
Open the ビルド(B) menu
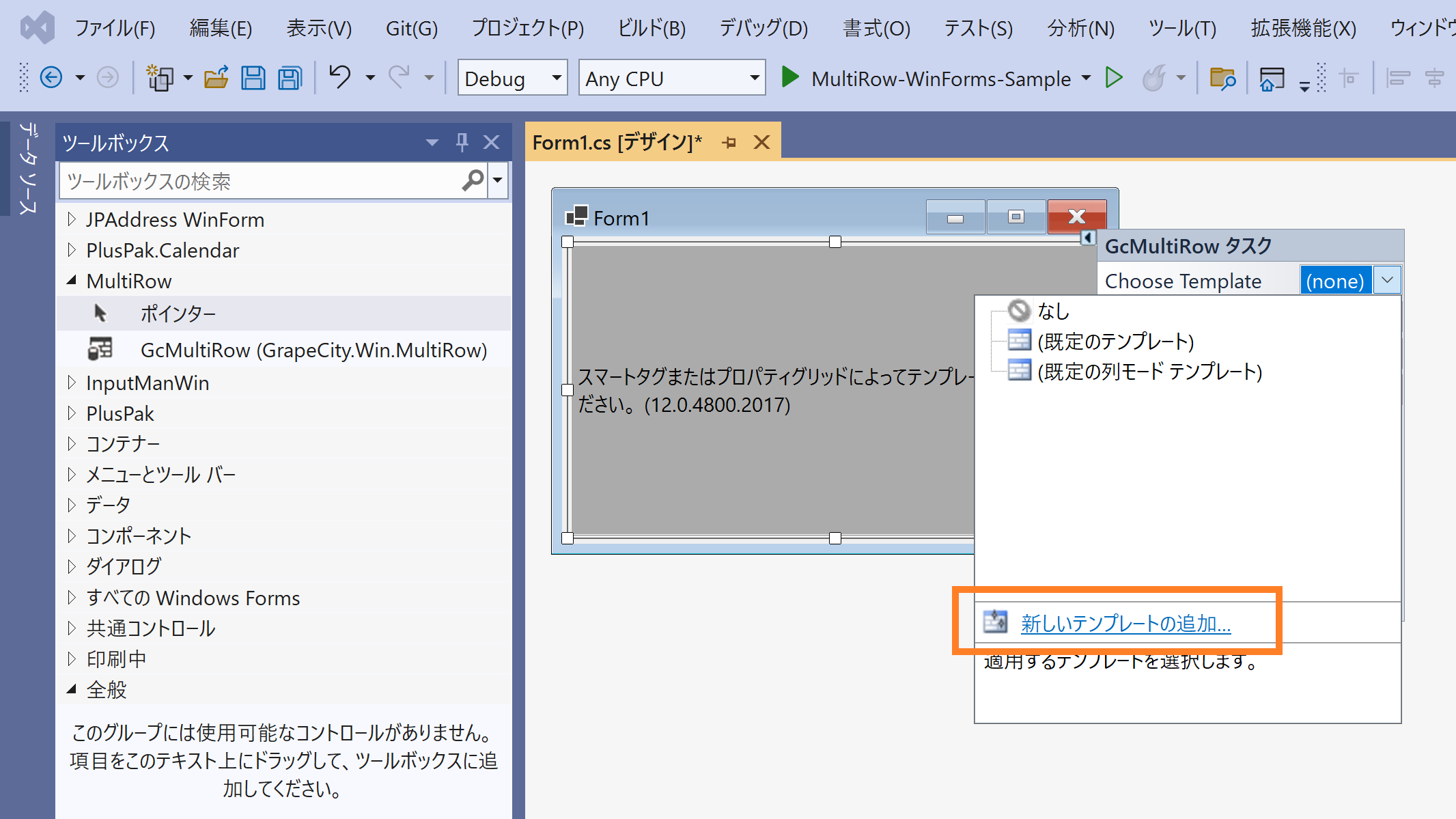pos(652,28)
